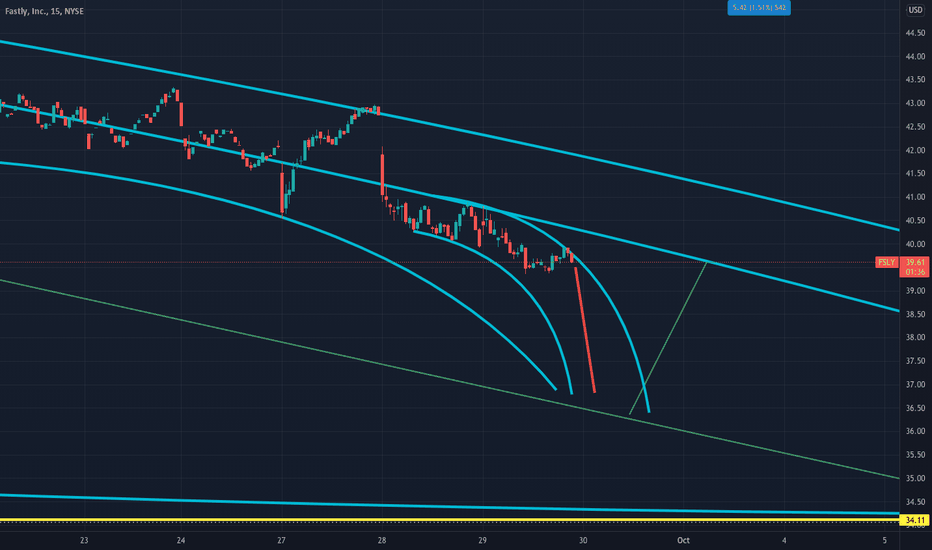Click the 40.50 price axis label
The width and height of the screenshot is (932, 550).
[x=915, y=221]
